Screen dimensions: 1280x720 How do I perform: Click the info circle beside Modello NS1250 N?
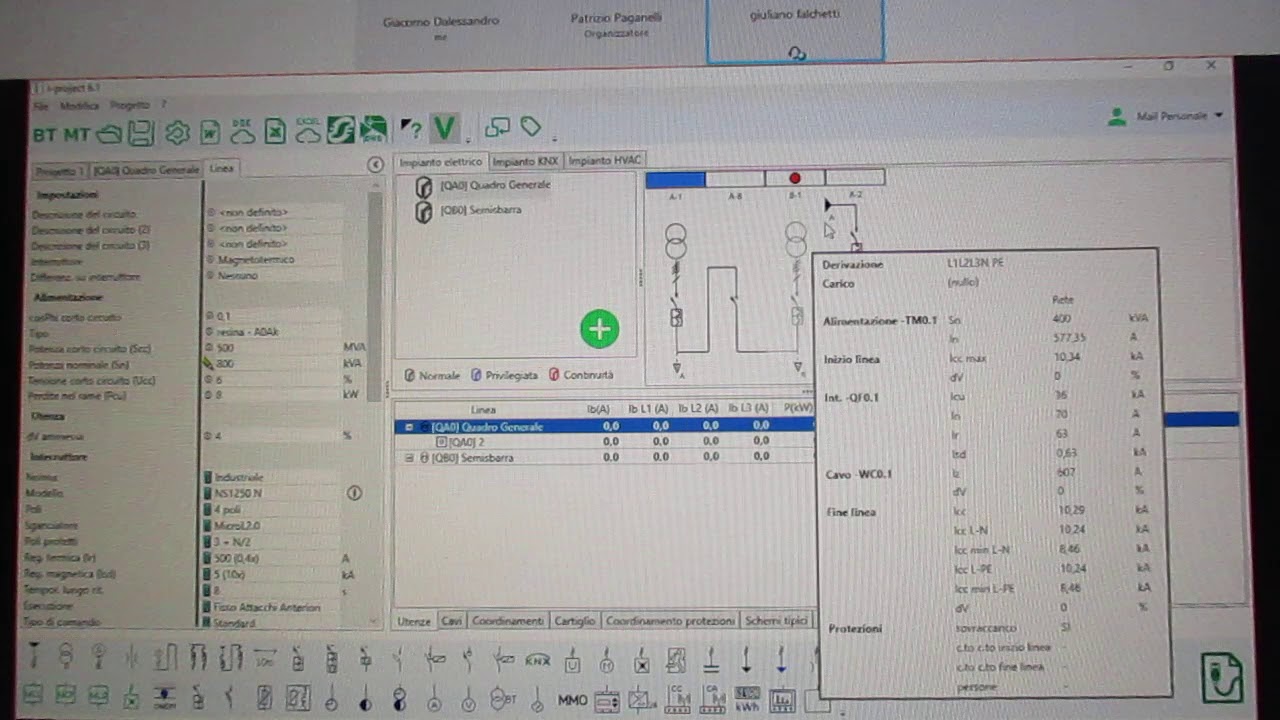[353, 493]
